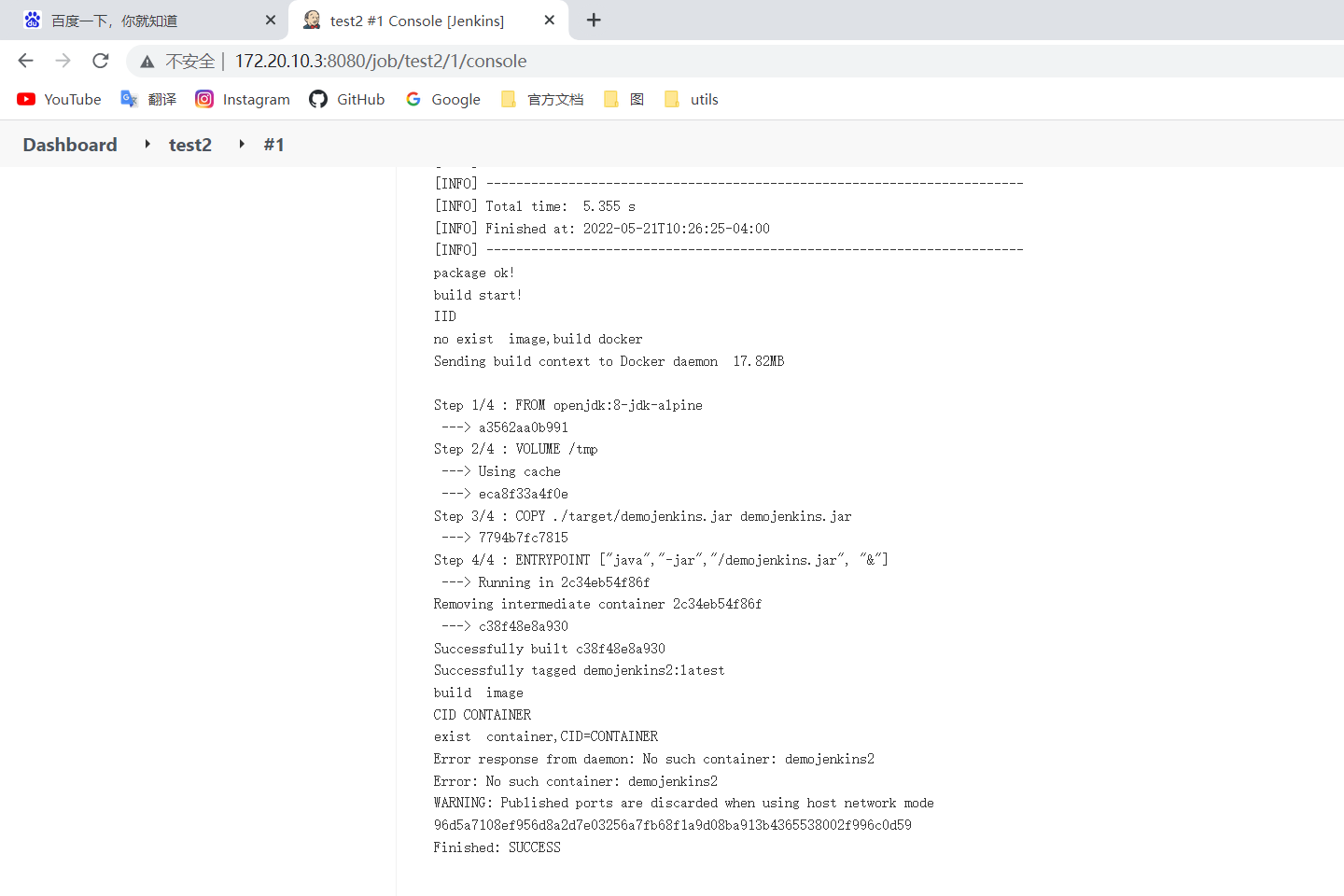This screenshot has height=896, width=1344.
Task: Open the GitHub bookmark
Action: point(346,99)
